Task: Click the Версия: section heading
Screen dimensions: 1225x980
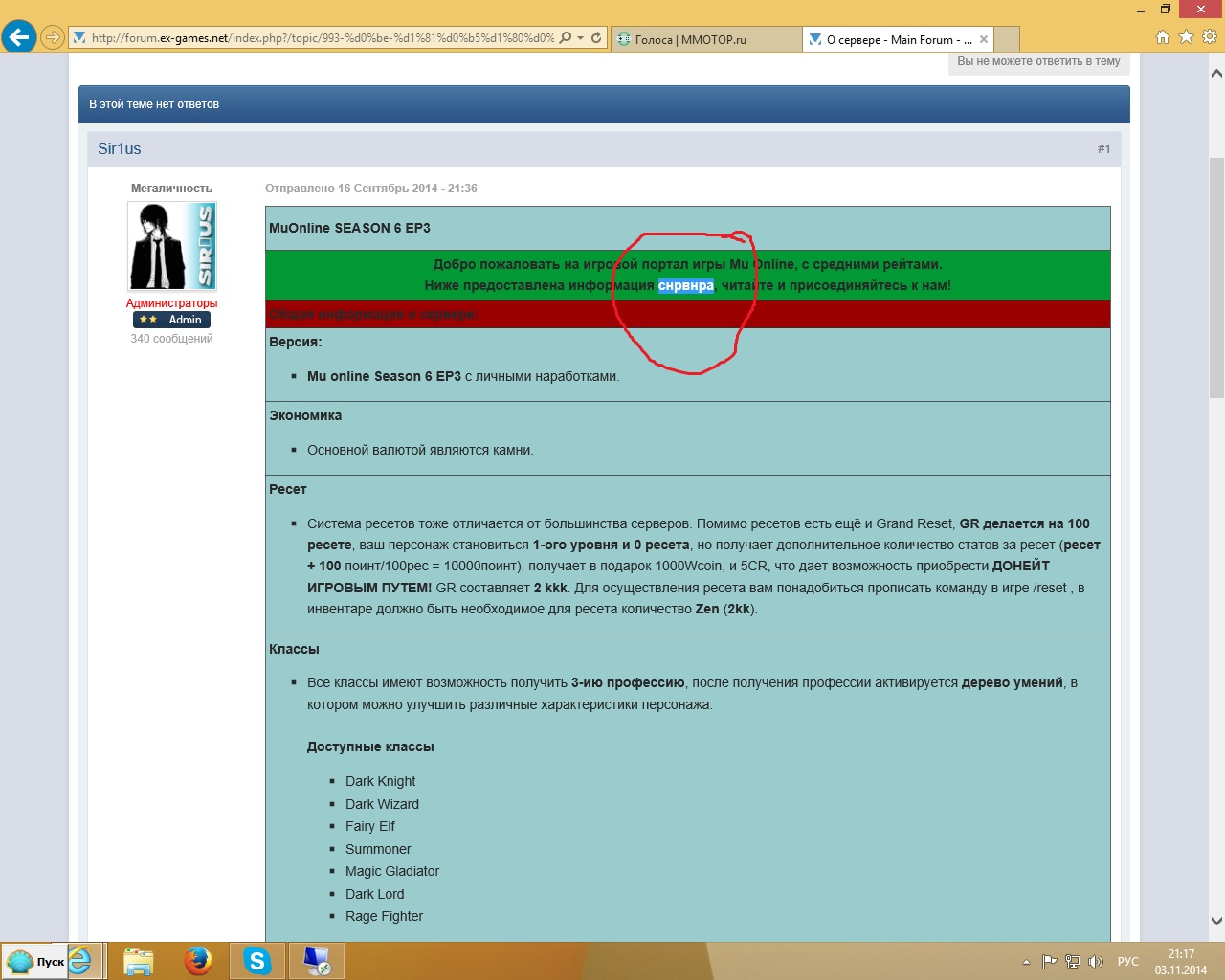Action: (x=296, y=342)
